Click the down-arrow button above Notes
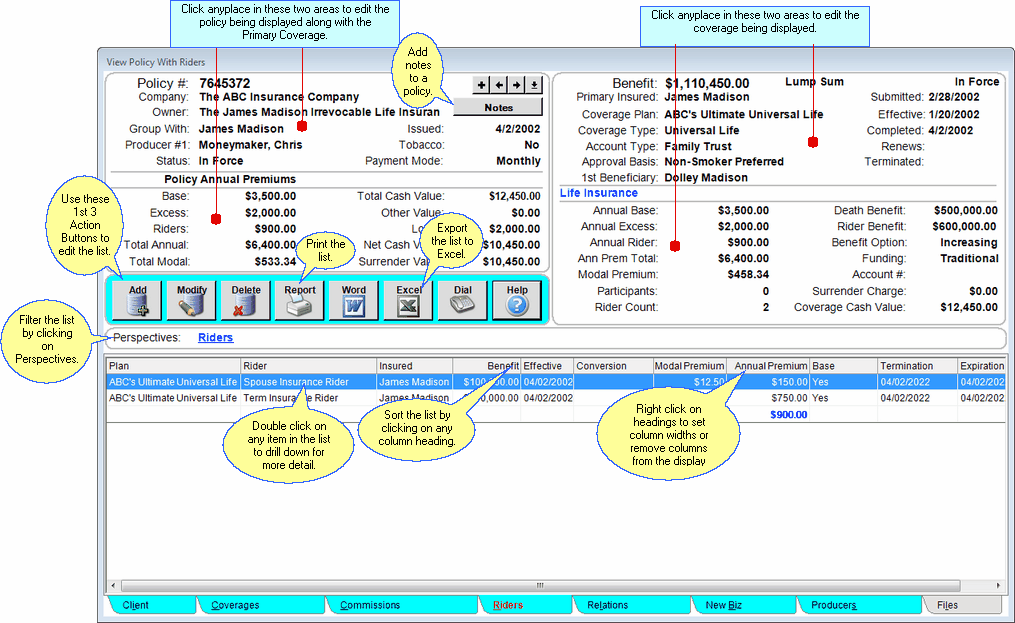 tap(534, 85)
